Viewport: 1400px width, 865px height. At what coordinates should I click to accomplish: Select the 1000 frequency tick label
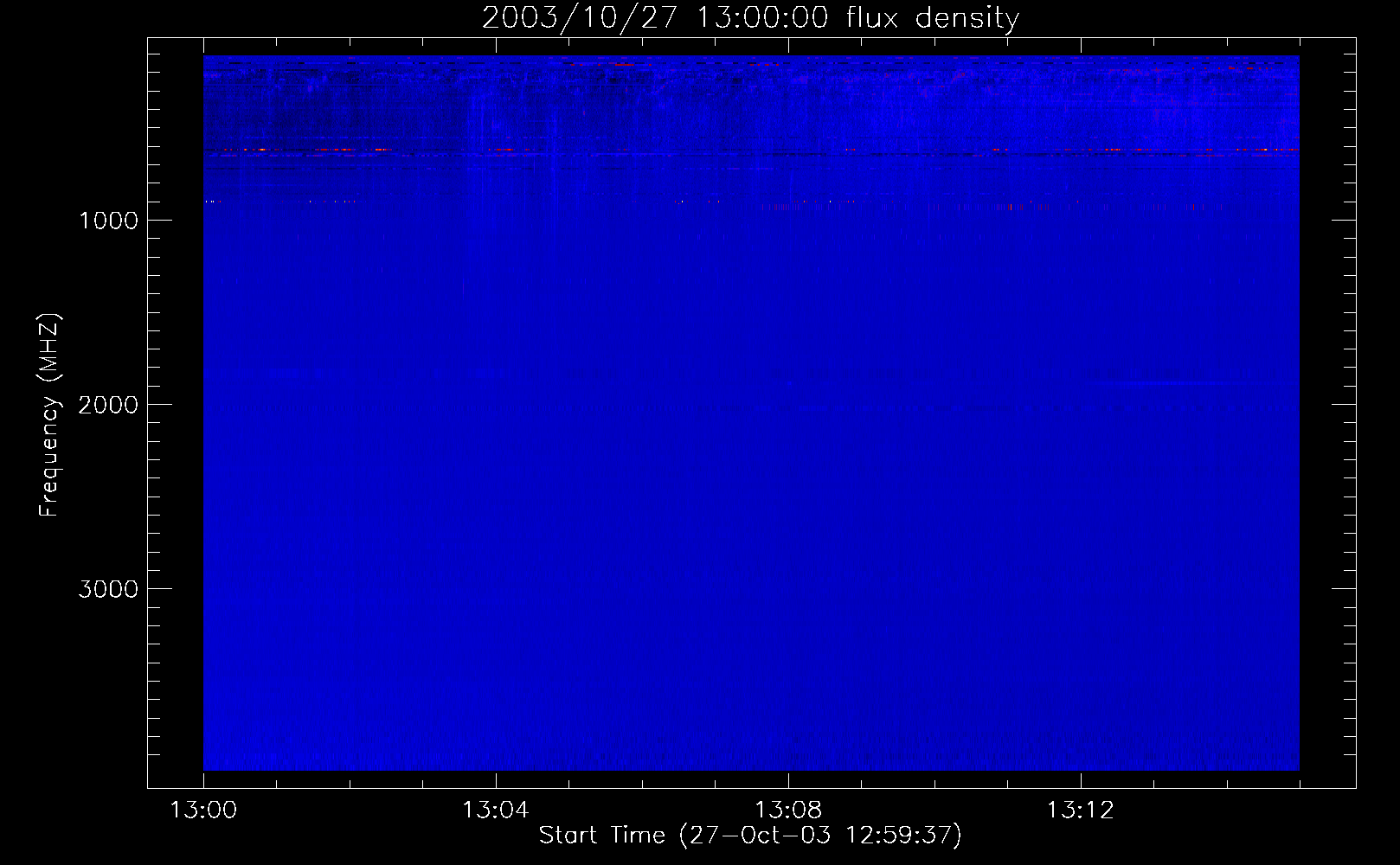(x=108, y=221)
